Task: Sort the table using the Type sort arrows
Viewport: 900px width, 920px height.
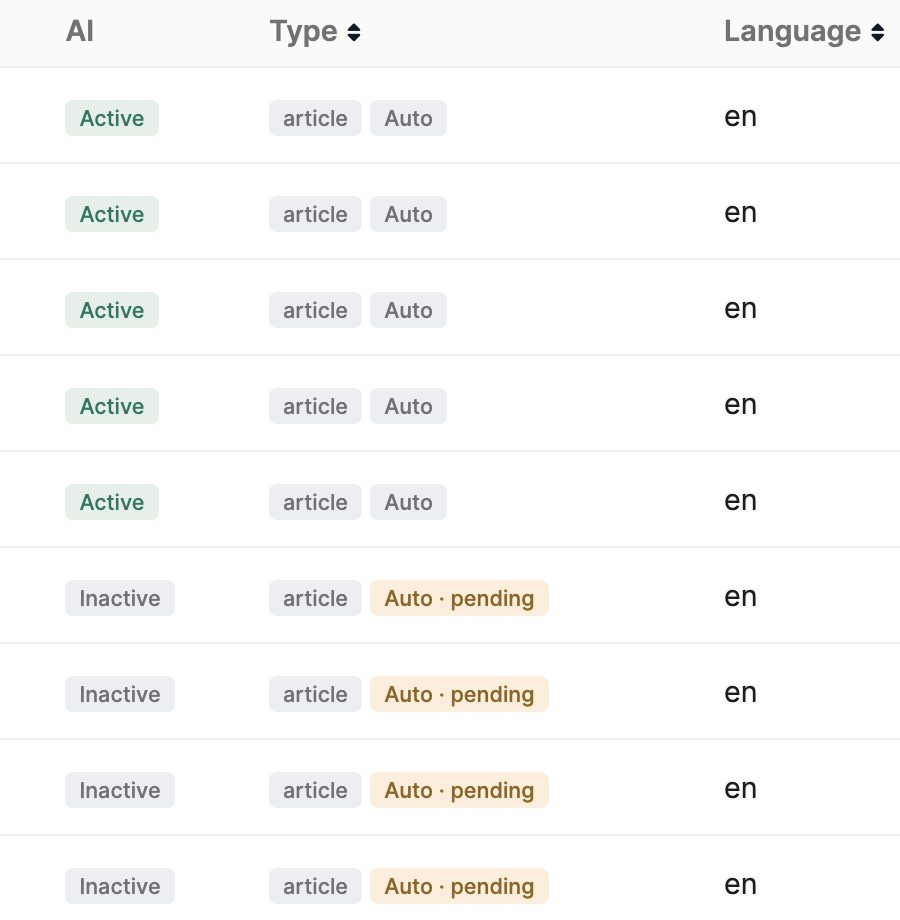Action: point(354,32)
